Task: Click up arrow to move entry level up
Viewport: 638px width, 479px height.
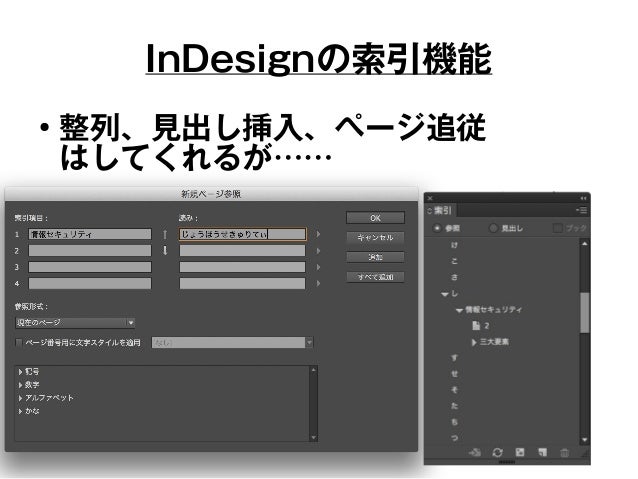Action: tap(165, 234)
